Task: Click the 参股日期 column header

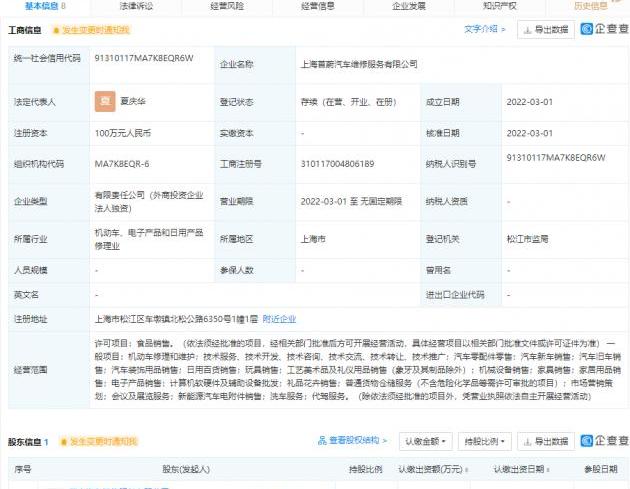Action: 601,469
